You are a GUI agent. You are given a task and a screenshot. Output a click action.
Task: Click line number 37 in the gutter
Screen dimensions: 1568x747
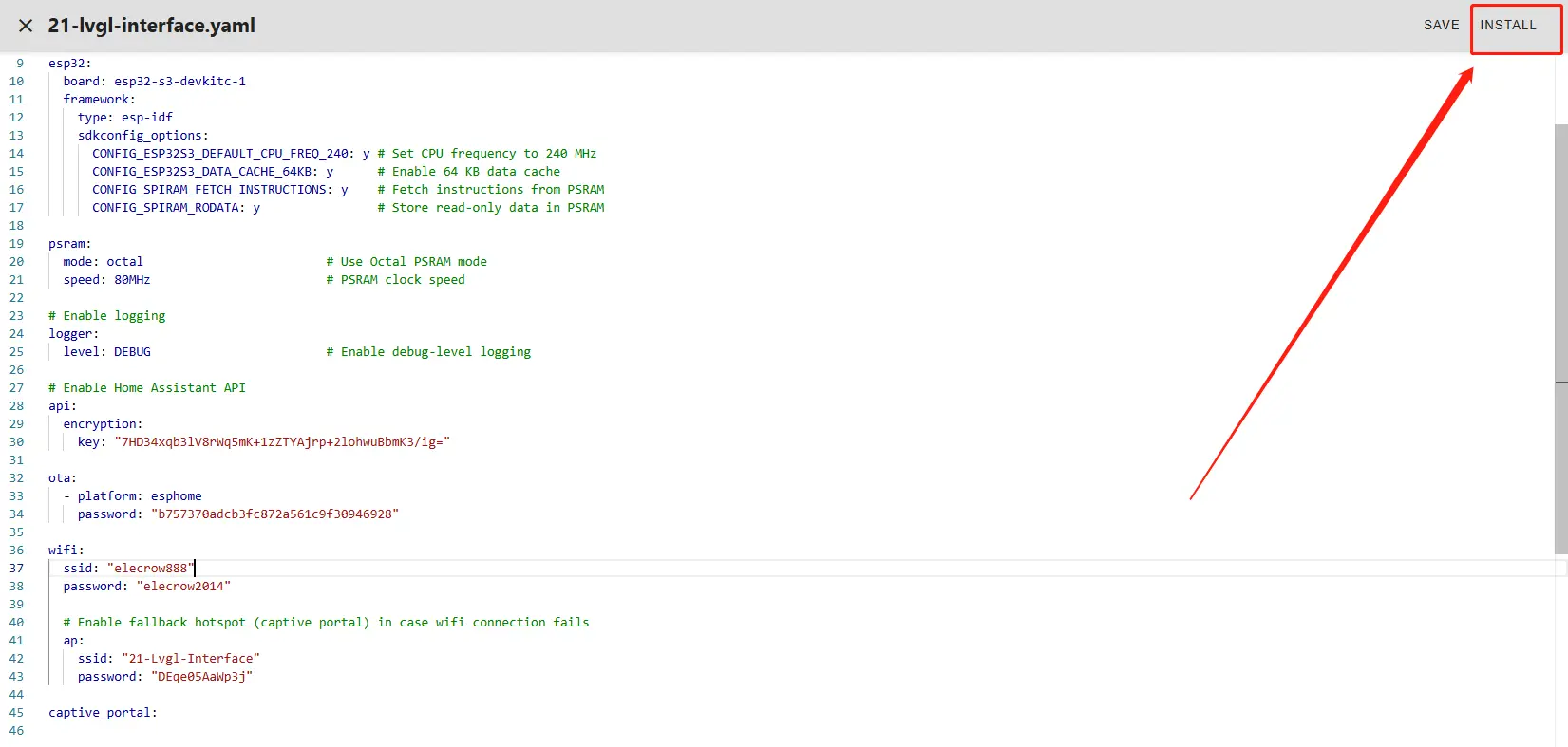16,569
